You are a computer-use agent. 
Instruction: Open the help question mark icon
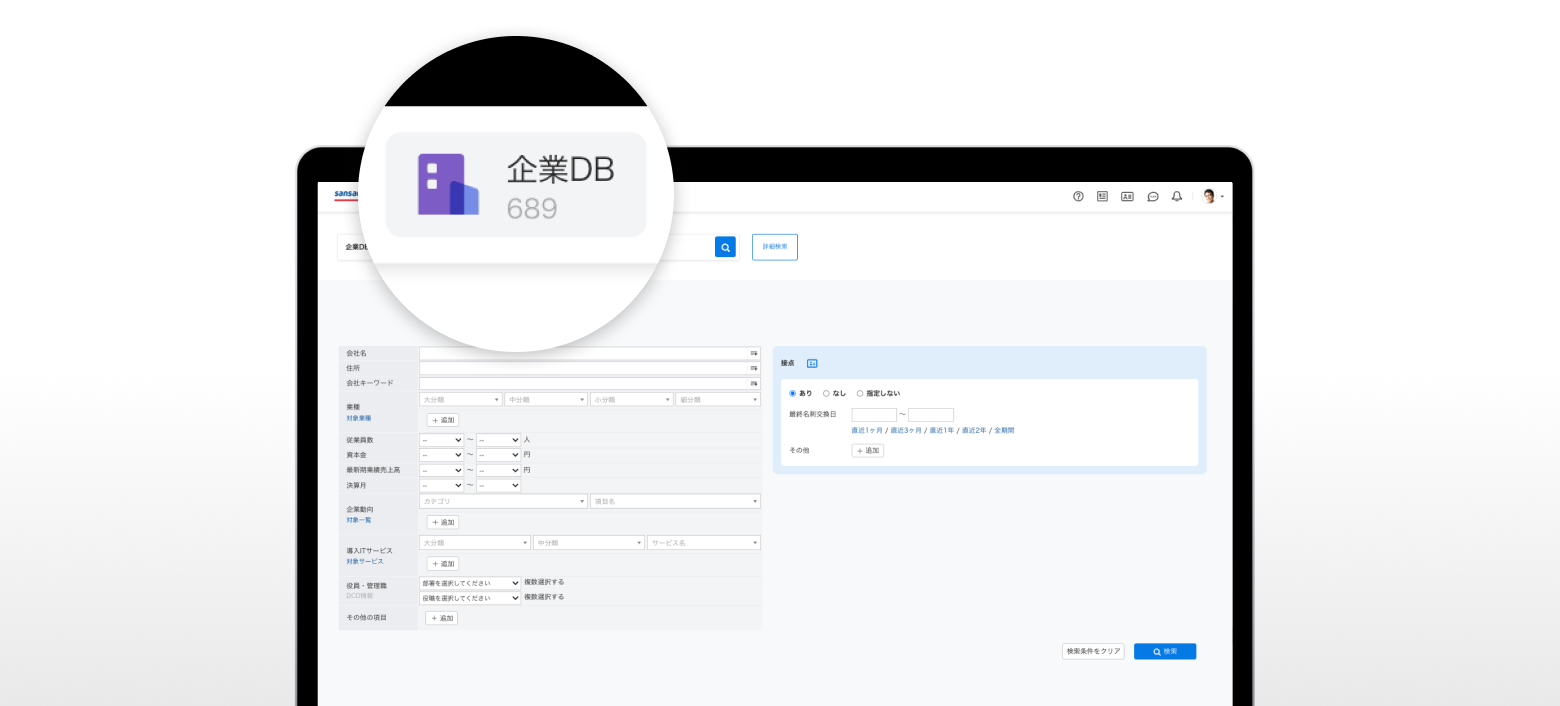tap(1078, 197)
